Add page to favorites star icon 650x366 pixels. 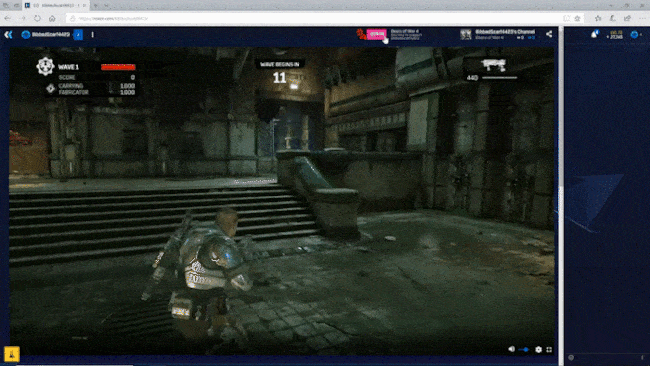(577, 18)
